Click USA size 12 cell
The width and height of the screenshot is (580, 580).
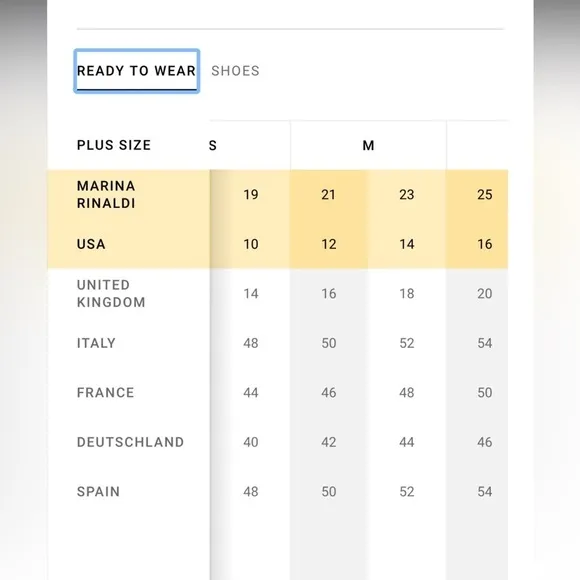tap(328, 244)
